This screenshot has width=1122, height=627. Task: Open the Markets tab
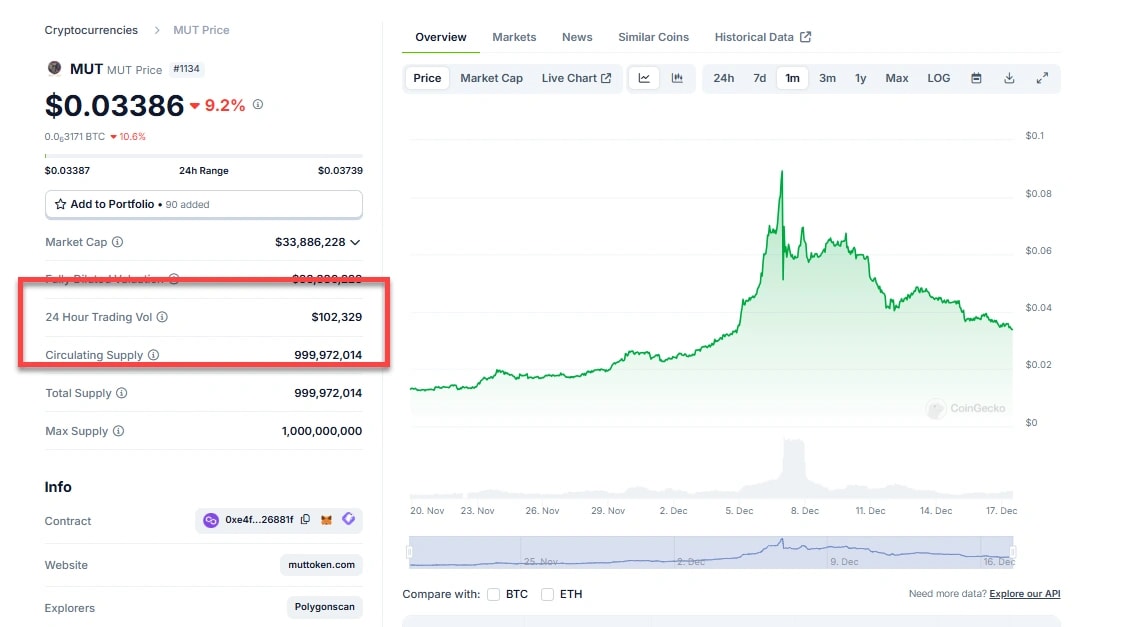tap(514, 37)
